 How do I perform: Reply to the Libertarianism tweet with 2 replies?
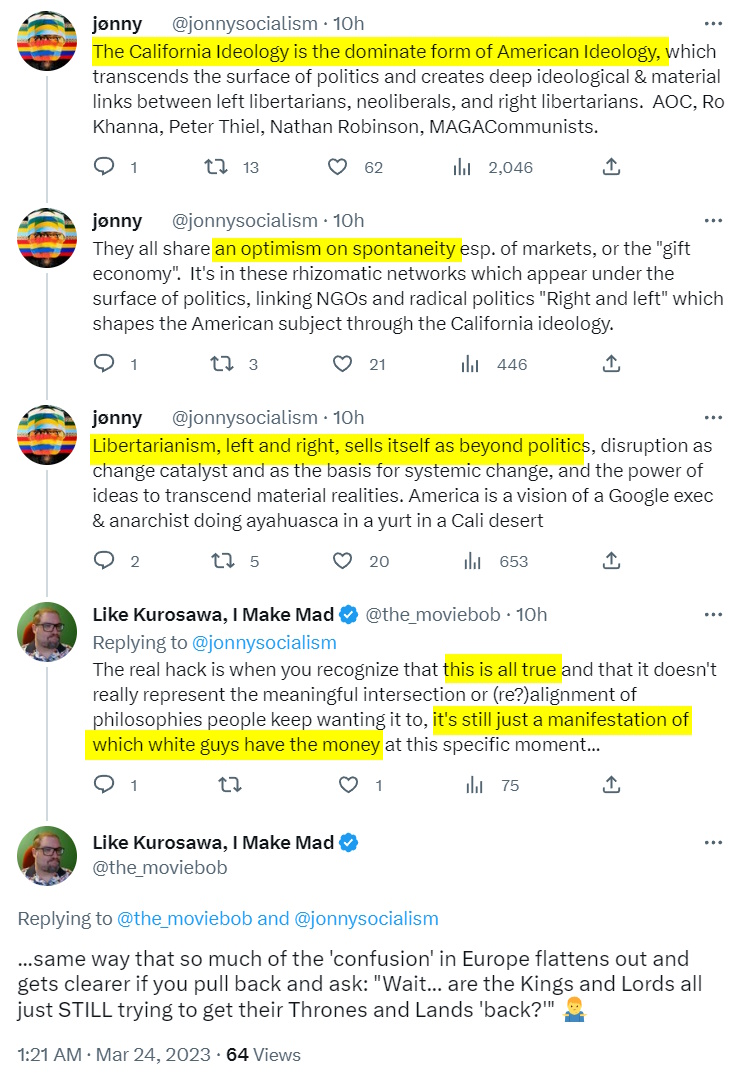[104, 561]
